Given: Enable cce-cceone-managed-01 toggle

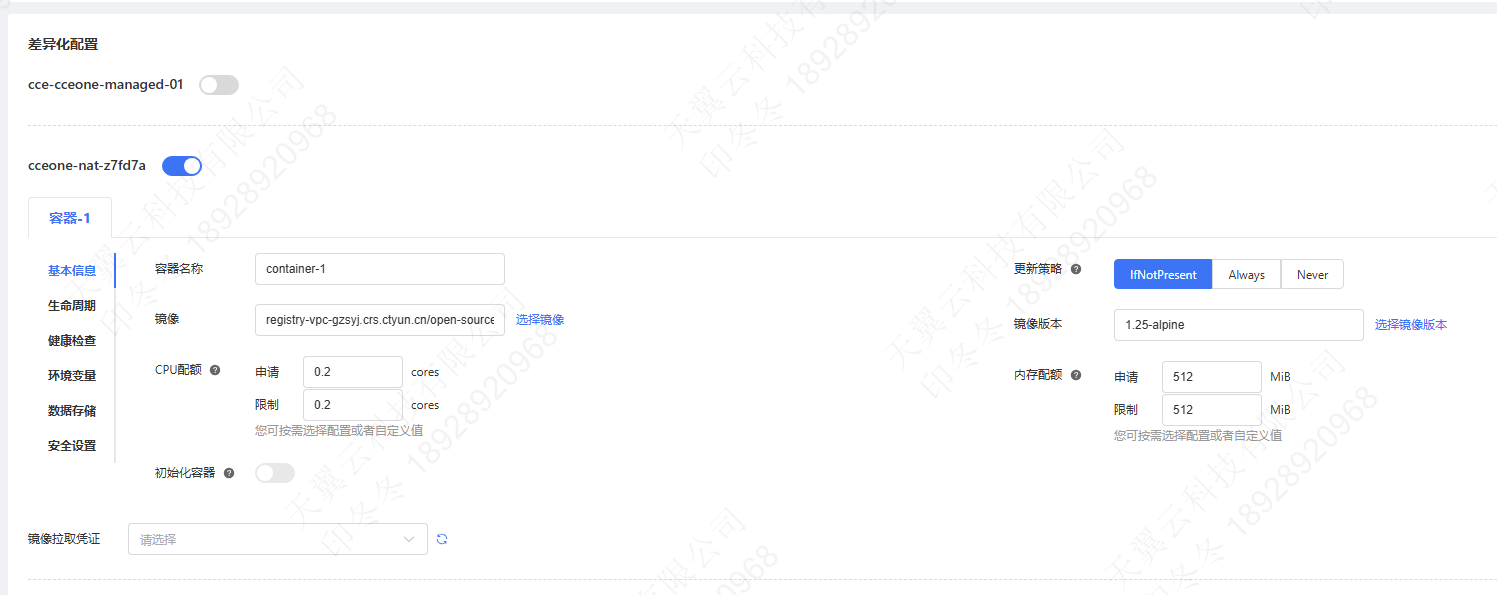Looking at the screenshot, I should pyautogui.click(x=219, y=85).
